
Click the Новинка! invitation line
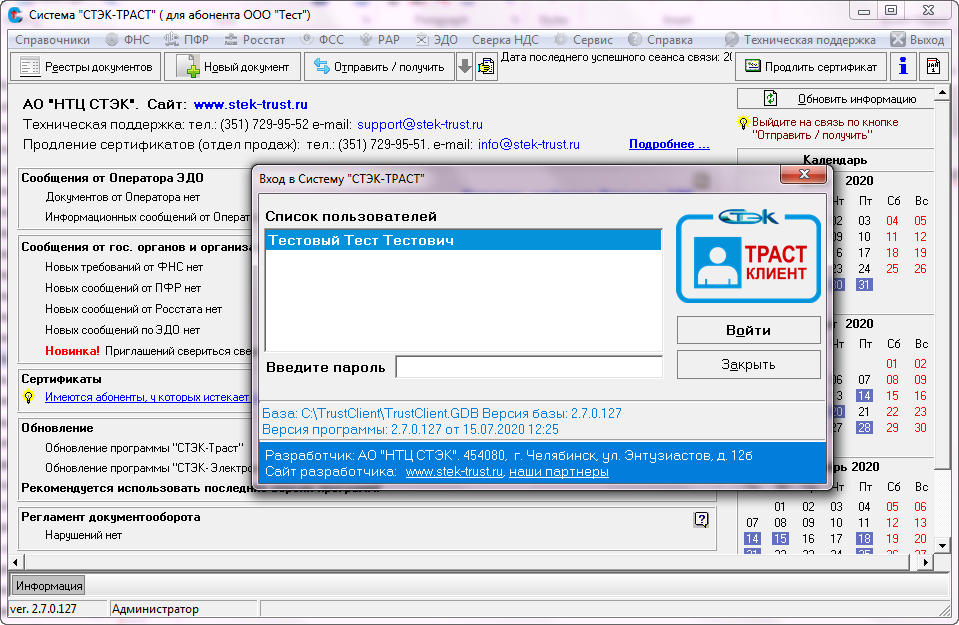[x=148, y=351]
